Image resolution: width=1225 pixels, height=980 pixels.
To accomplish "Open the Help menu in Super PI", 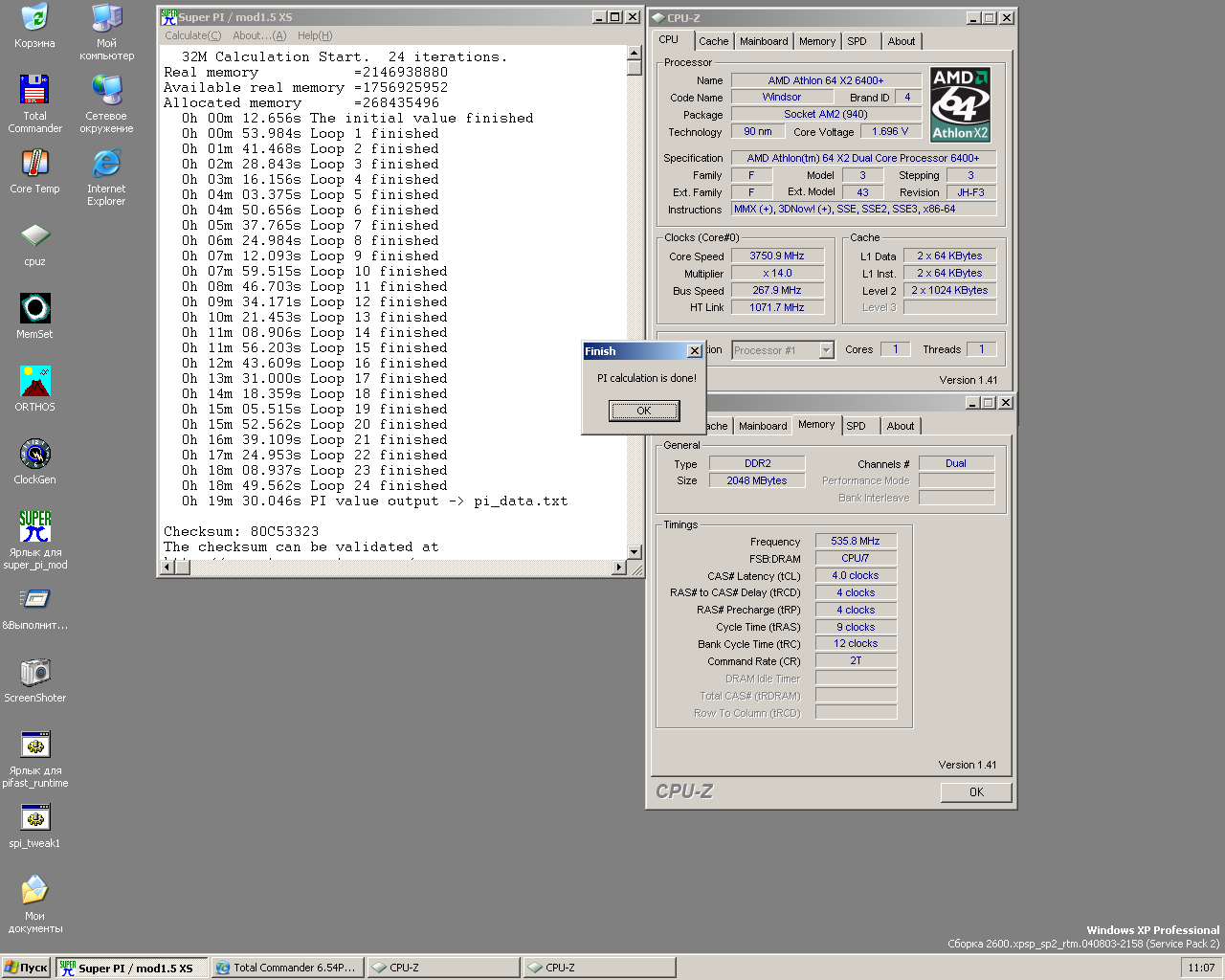I will (315, 35).
